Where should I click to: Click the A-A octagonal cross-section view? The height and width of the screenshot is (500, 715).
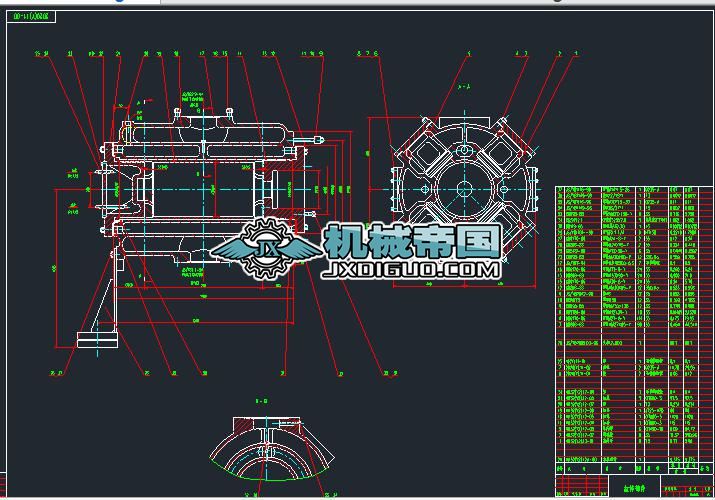(465, 188)
